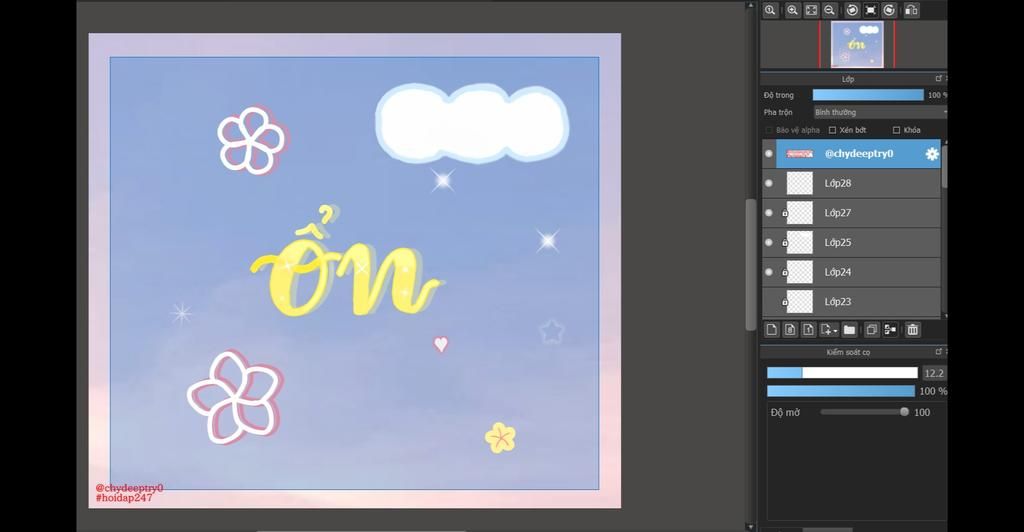The image size is (1024, 532).
Task: Select layer Lớp28
Action: pyautogui.click(x=852, y=183)
